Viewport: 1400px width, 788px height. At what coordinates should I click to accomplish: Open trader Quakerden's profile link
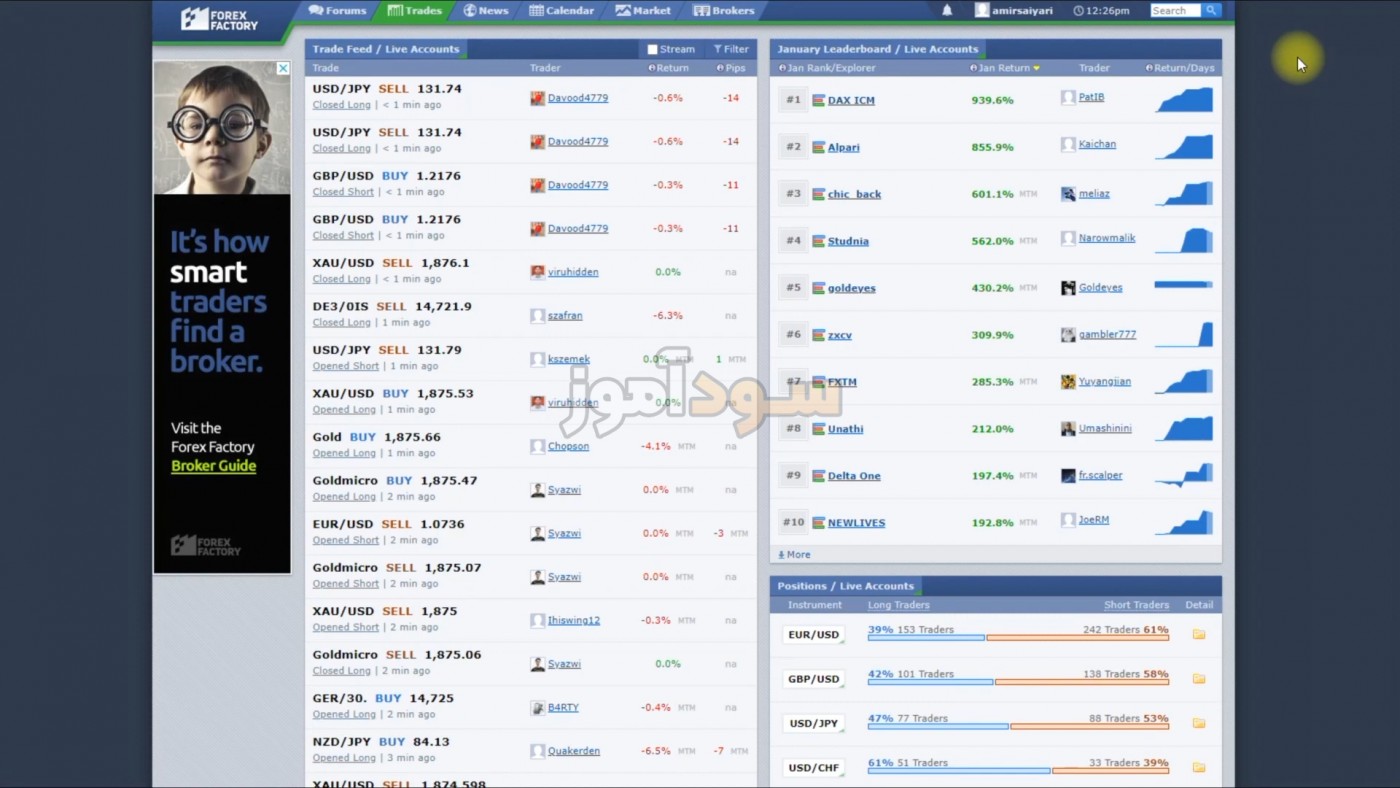574,751
